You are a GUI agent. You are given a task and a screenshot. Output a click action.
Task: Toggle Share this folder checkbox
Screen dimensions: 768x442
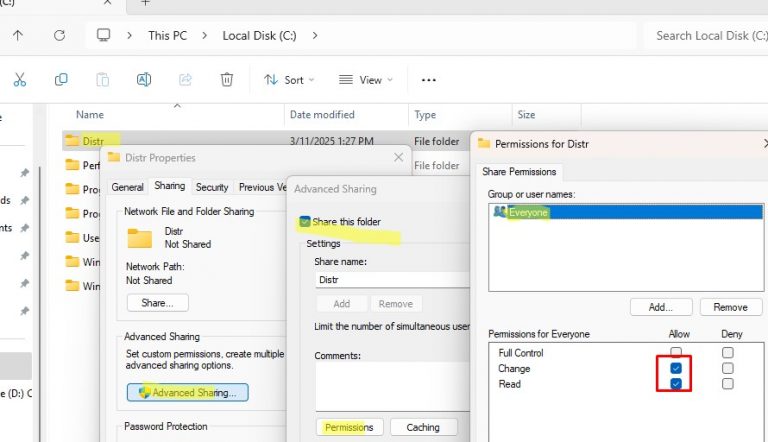coord(305,221)
